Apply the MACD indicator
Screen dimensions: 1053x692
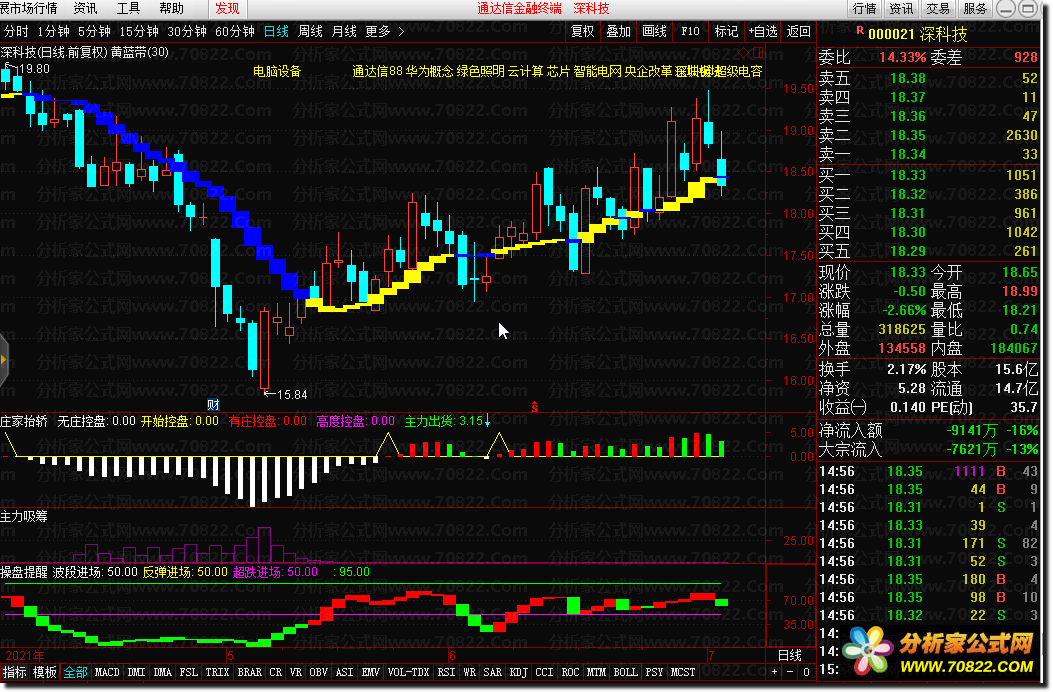point(107,673)
